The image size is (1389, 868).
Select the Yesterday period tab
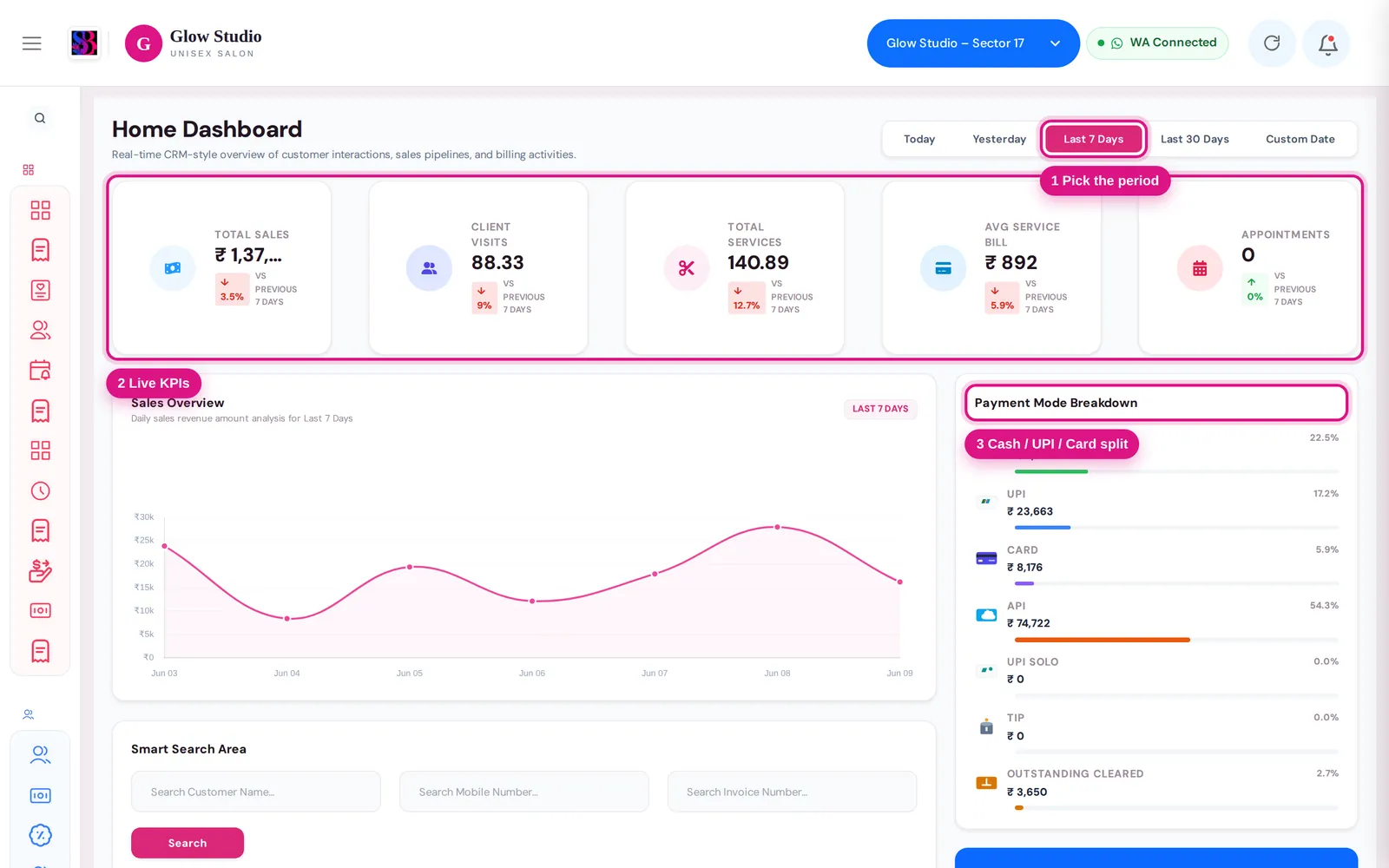pos(999,139)
